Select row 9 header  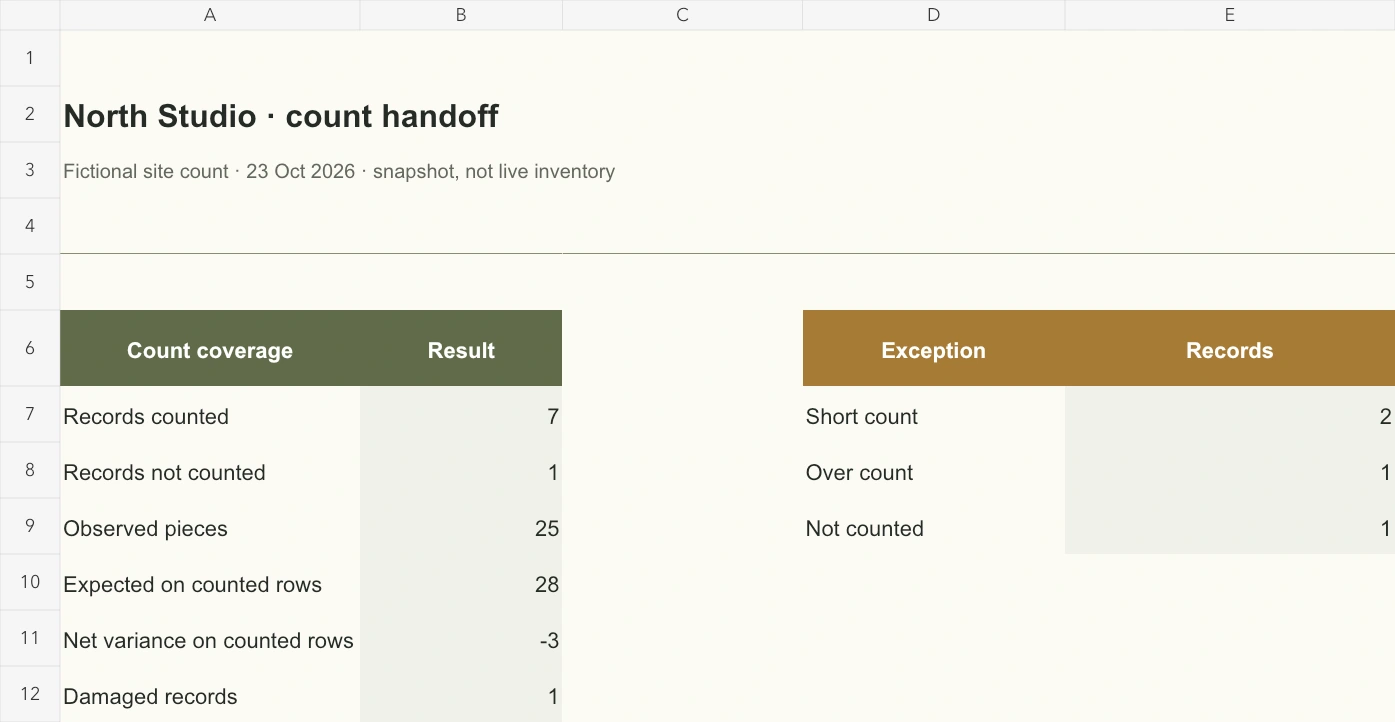pos(30,526)
